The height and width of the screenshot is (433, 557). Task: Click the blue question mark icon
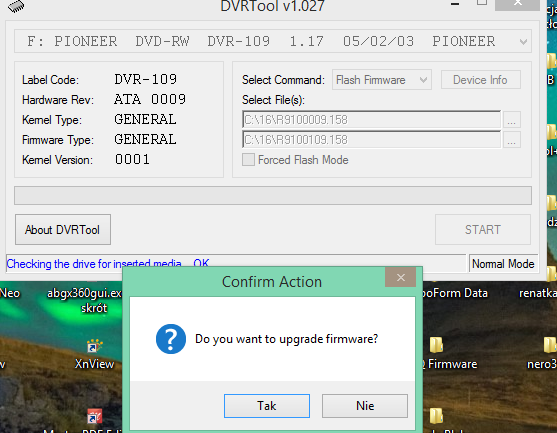[x=171, y=339]
